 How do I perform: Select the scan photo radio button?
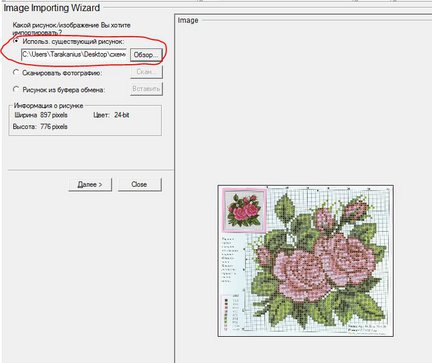click(16, 73)
